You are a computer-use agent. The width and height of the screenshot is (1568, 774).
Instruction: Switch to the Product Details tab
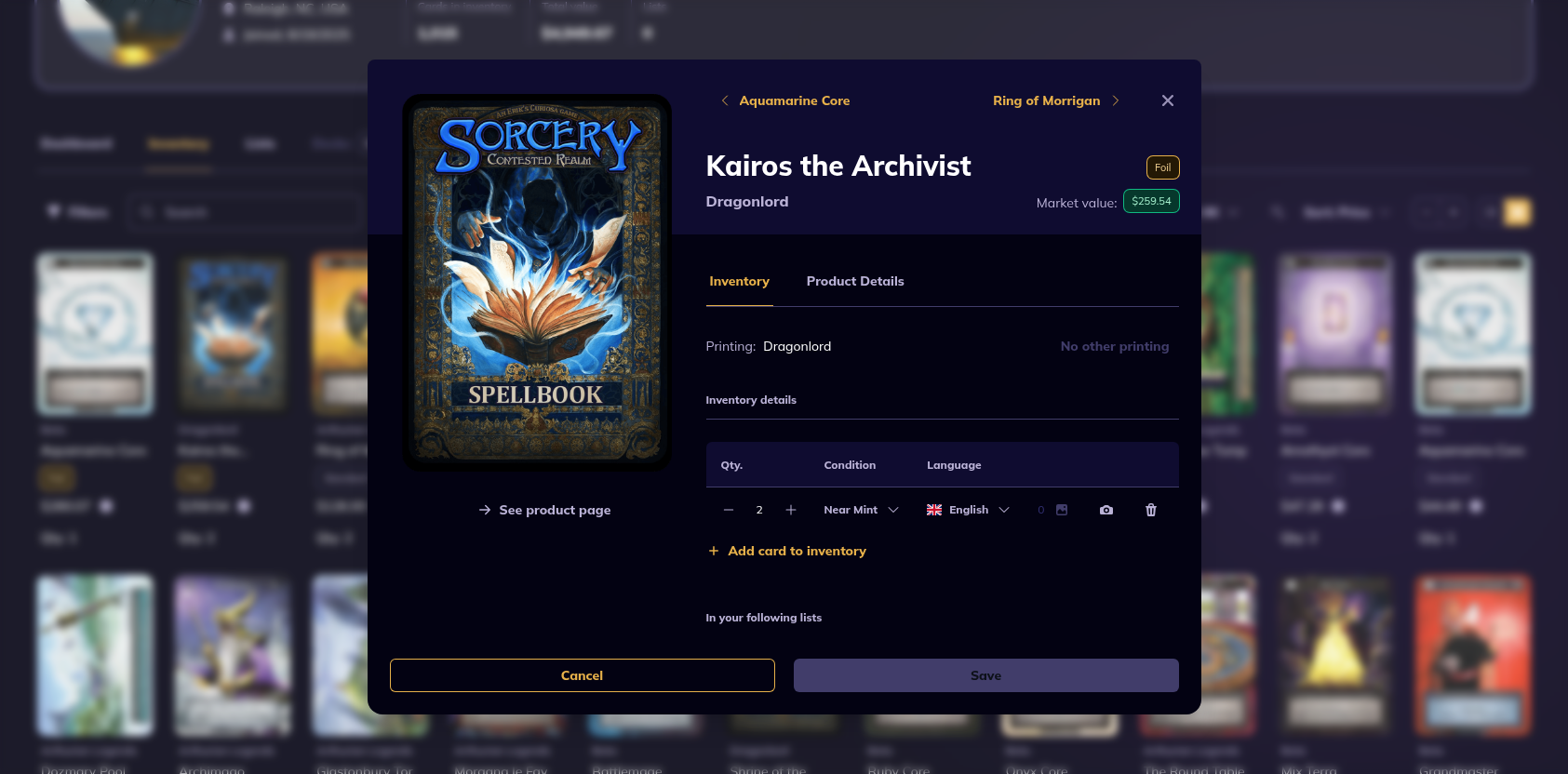(855, 281)
